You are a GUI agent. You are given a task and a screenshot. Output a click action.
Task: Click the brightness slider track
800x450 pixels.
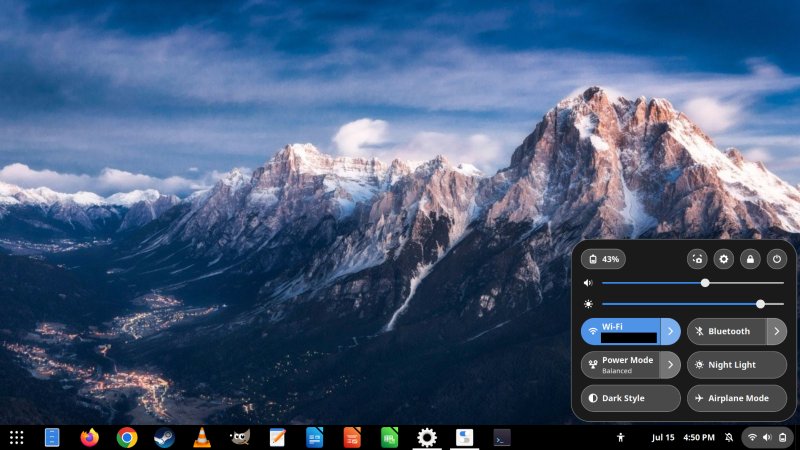pos(680,304)
